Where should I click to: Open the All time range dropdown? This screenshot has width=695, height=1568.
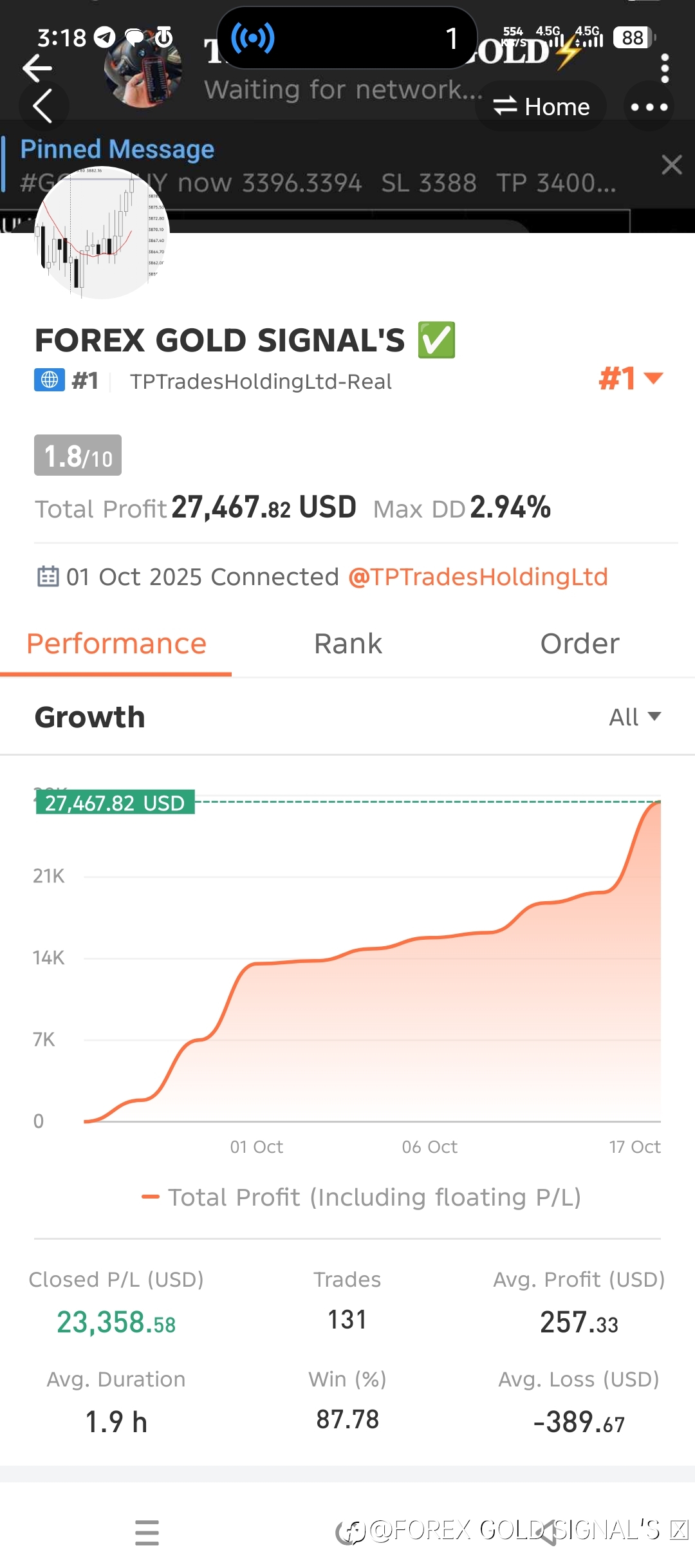[635, 717]
